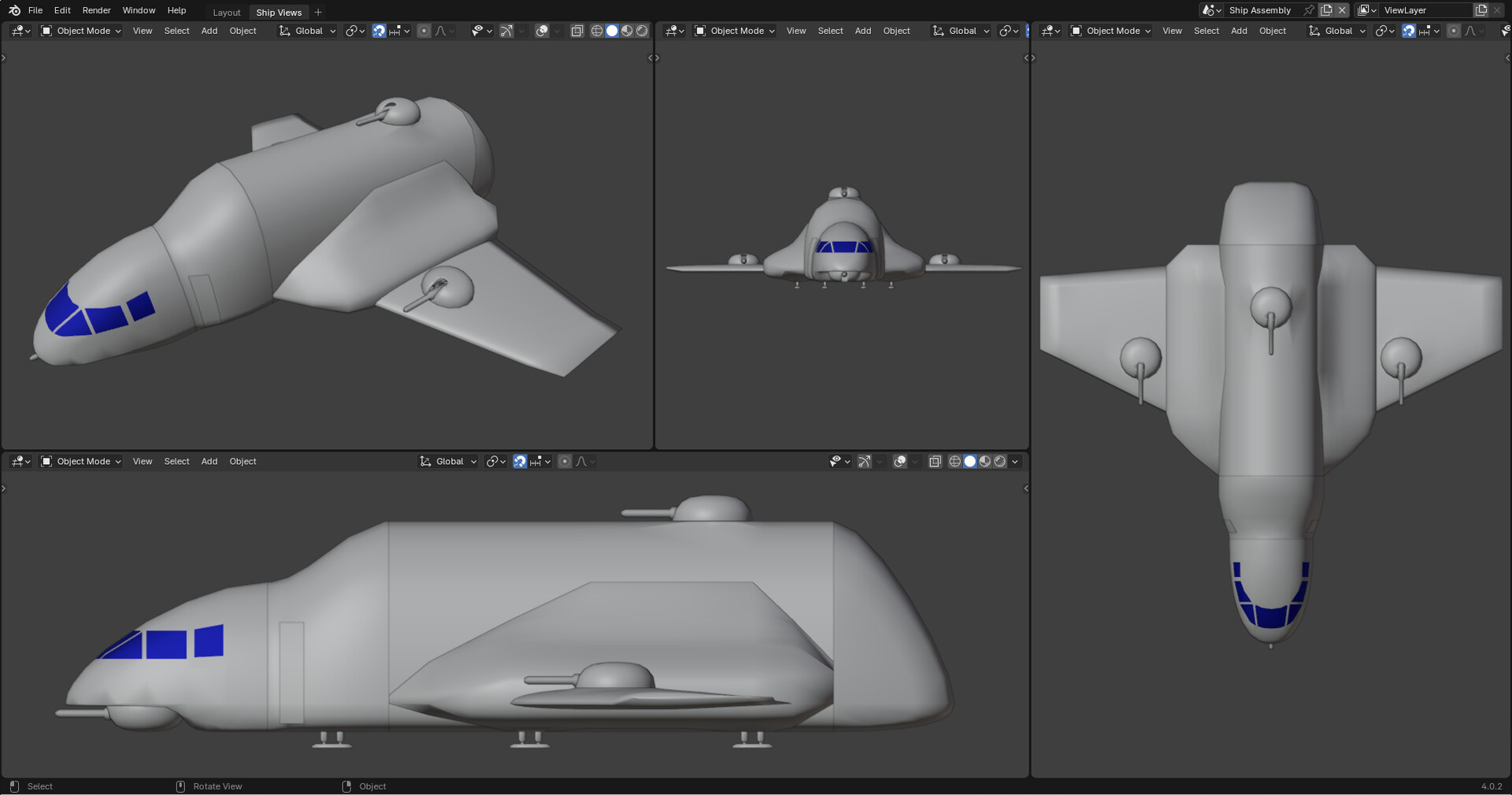The height and width of the screenshot is (795, 1512).
Task: Open Object Mode dropdown in top-left viewport
Action: click(x=81, y=31)
